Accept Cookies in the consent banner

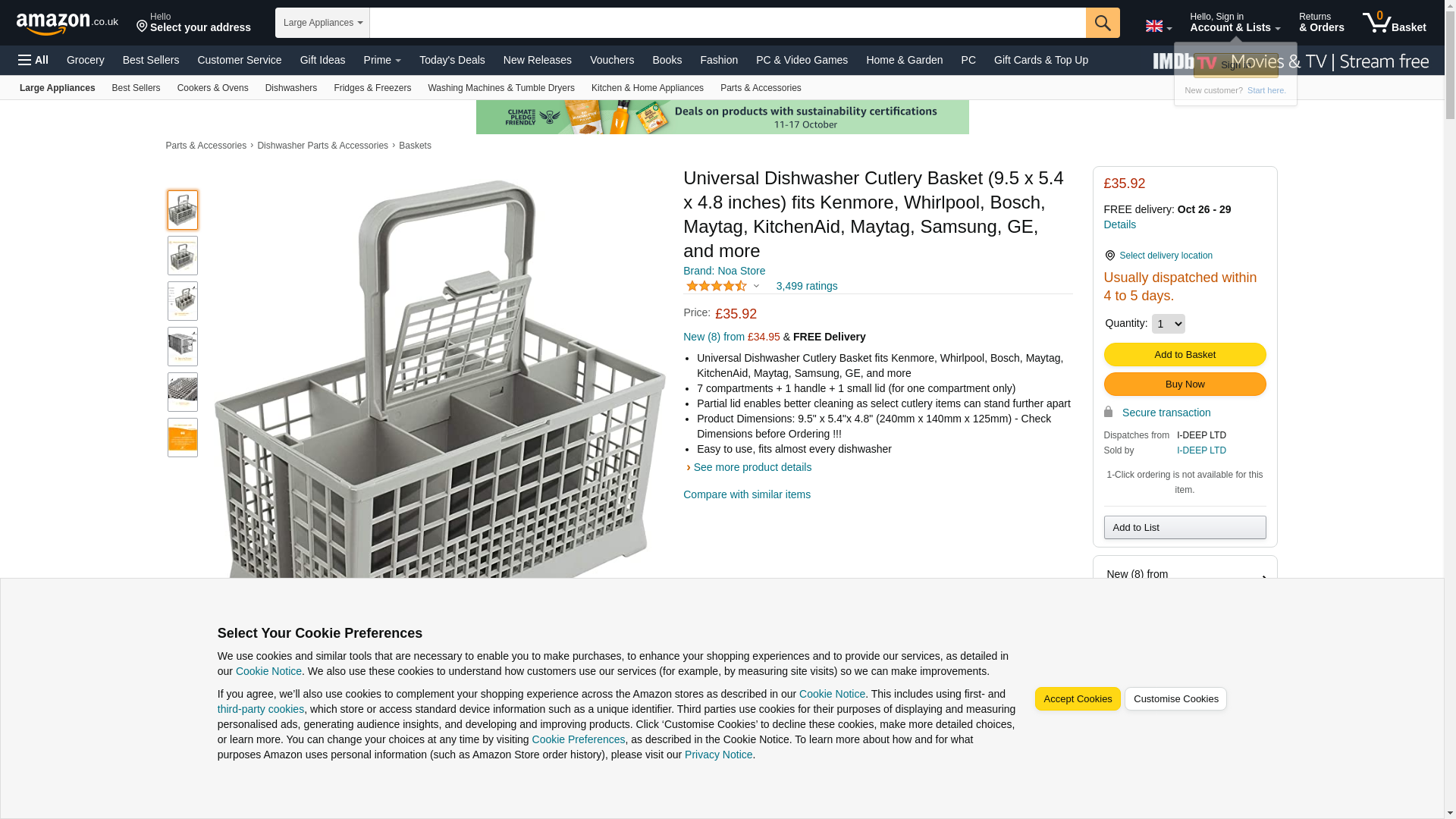[1077, 699]
